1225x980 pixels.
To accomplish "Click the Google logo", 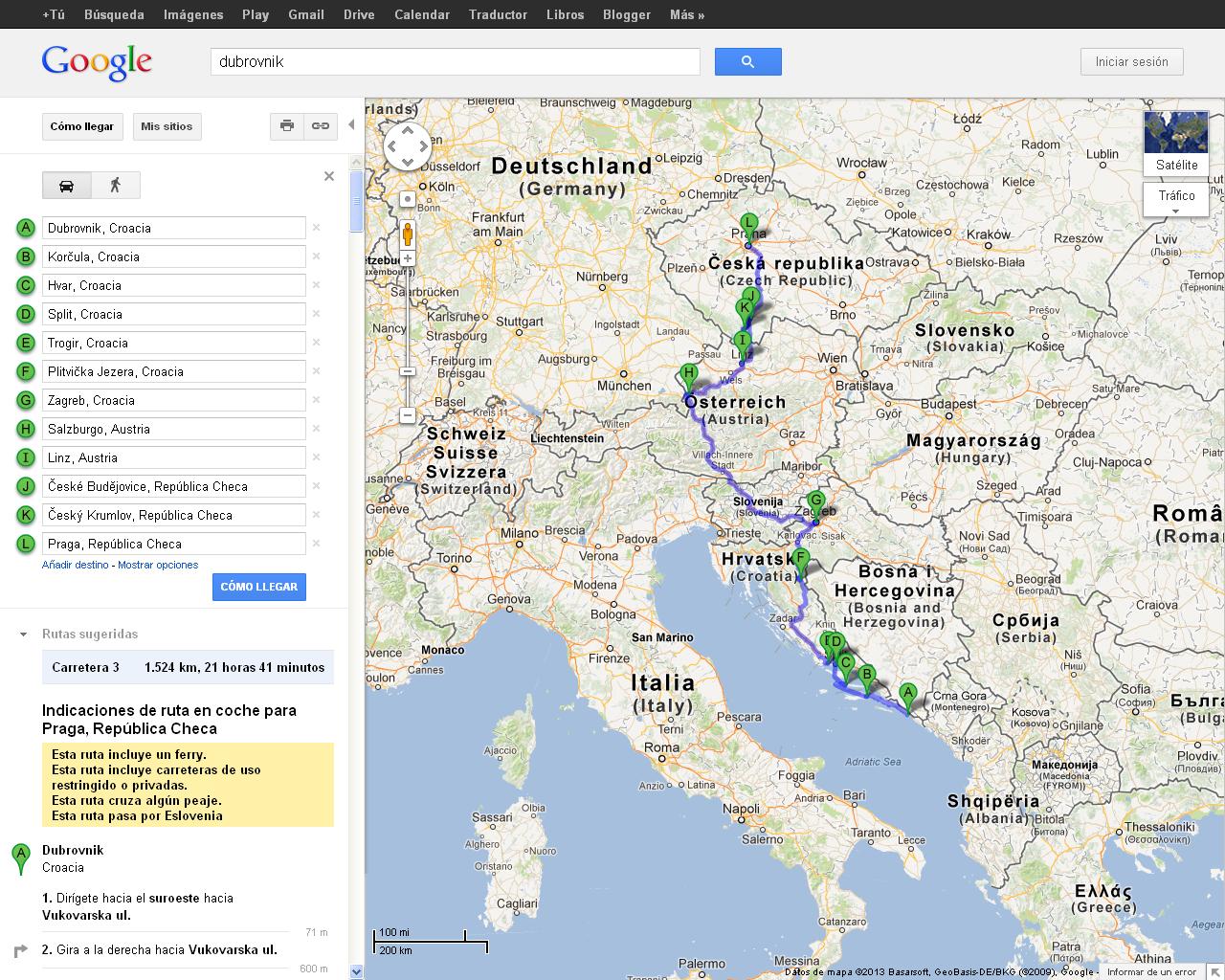I will point(97,62).
